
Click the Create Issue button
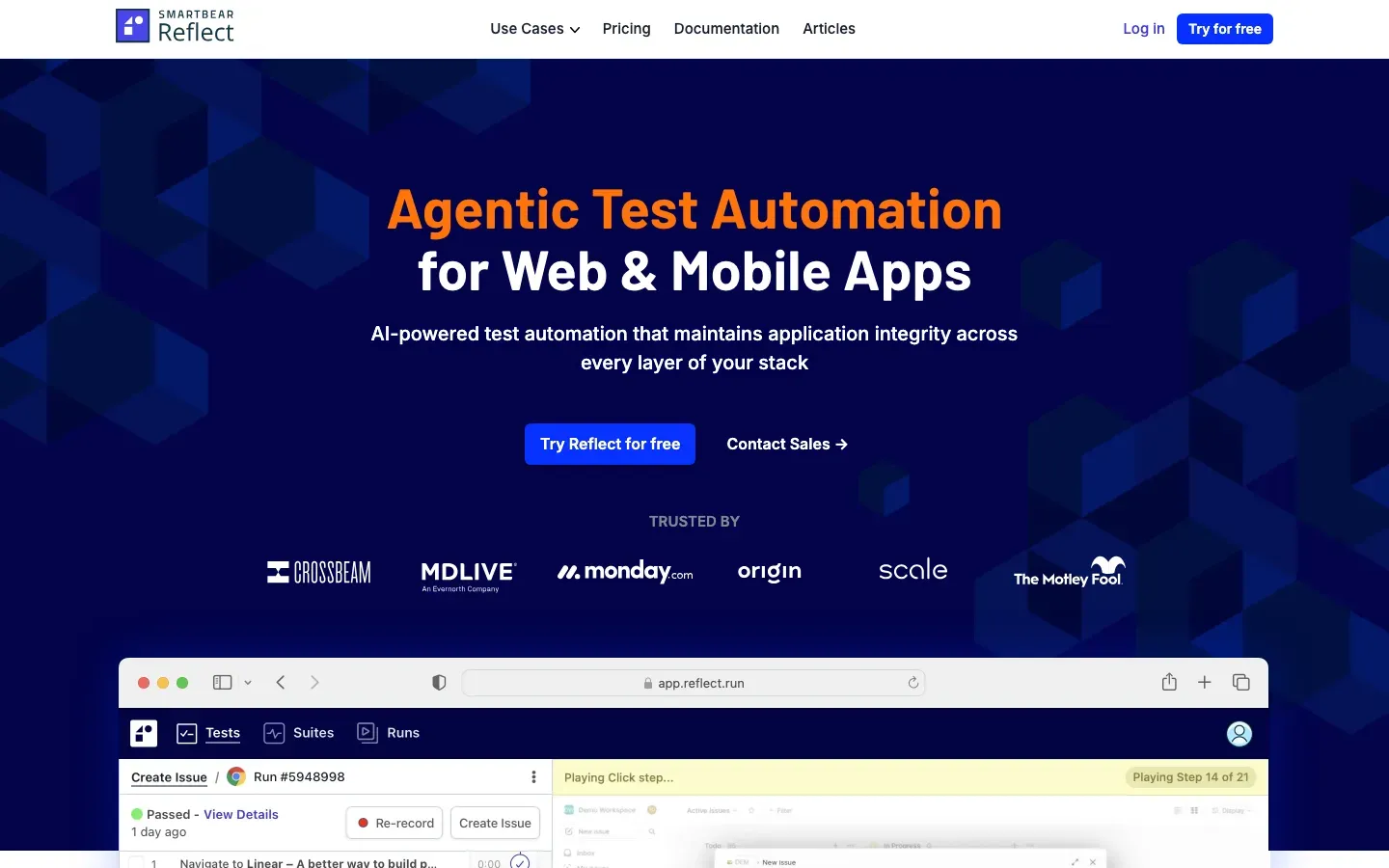coord(495,823)
